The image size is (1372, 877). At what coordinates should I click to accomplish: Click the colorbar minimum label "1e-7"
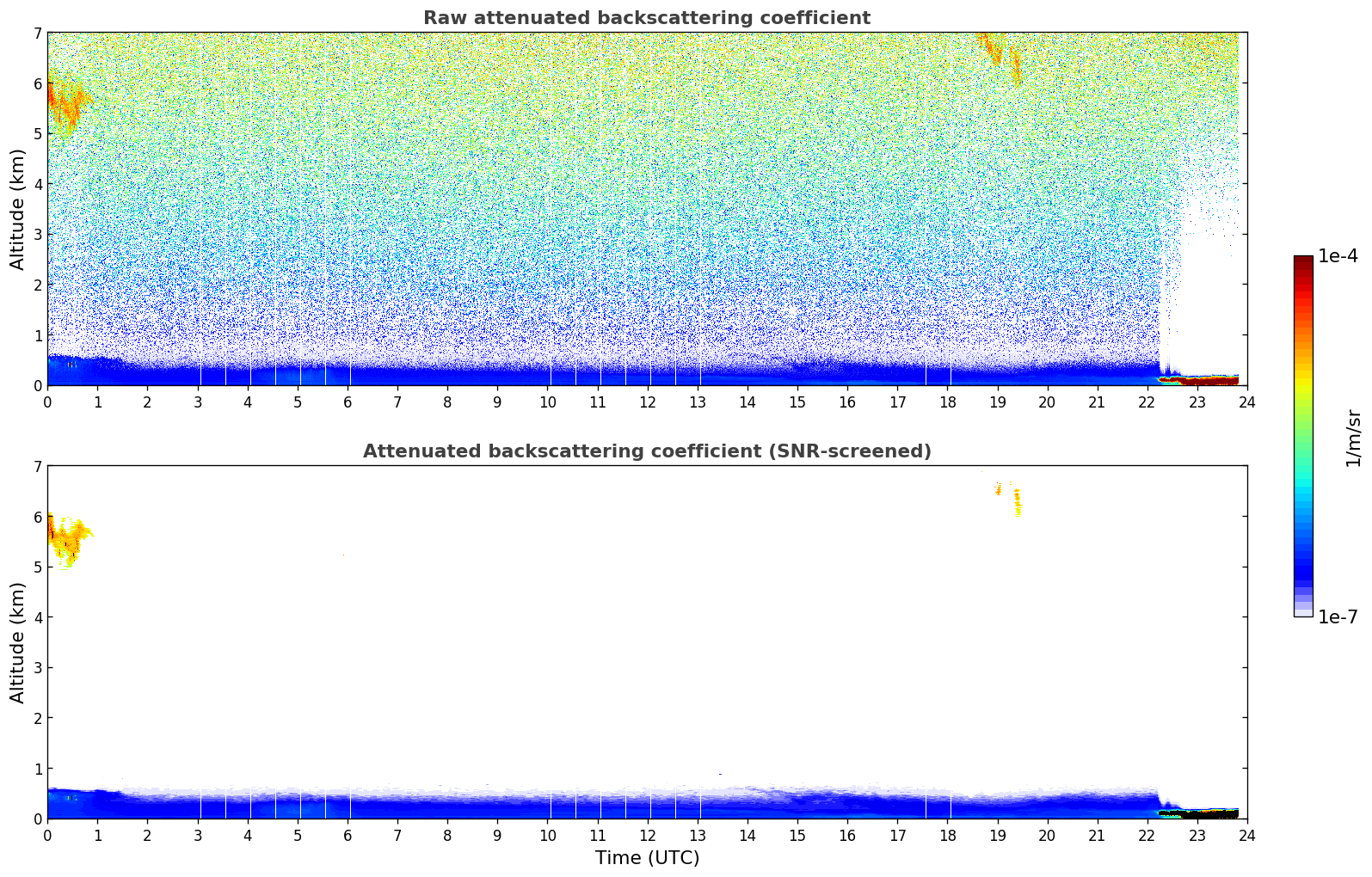(1338, 617)
